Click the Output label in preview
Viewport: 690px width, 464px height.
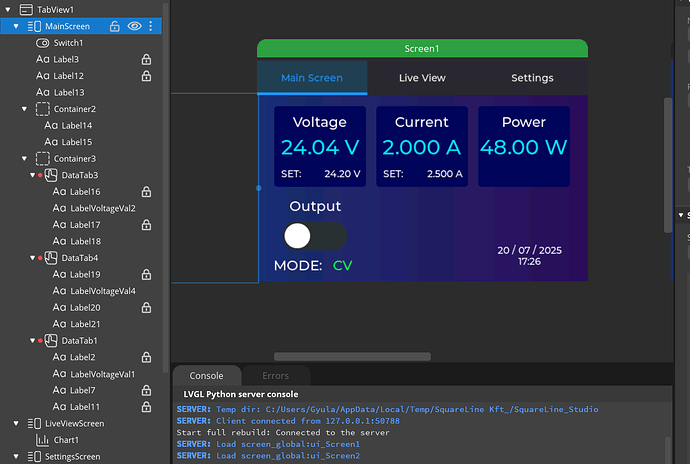click(315, 206)
